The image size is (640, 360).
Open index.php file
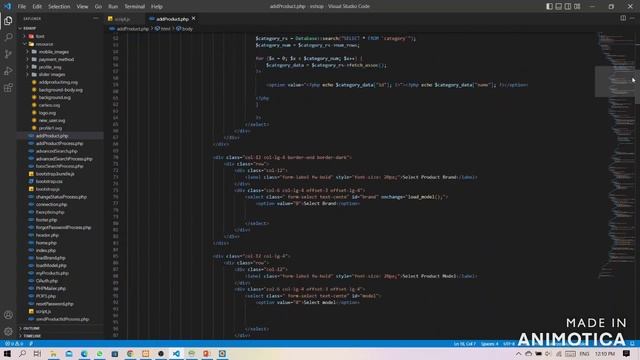46,250
